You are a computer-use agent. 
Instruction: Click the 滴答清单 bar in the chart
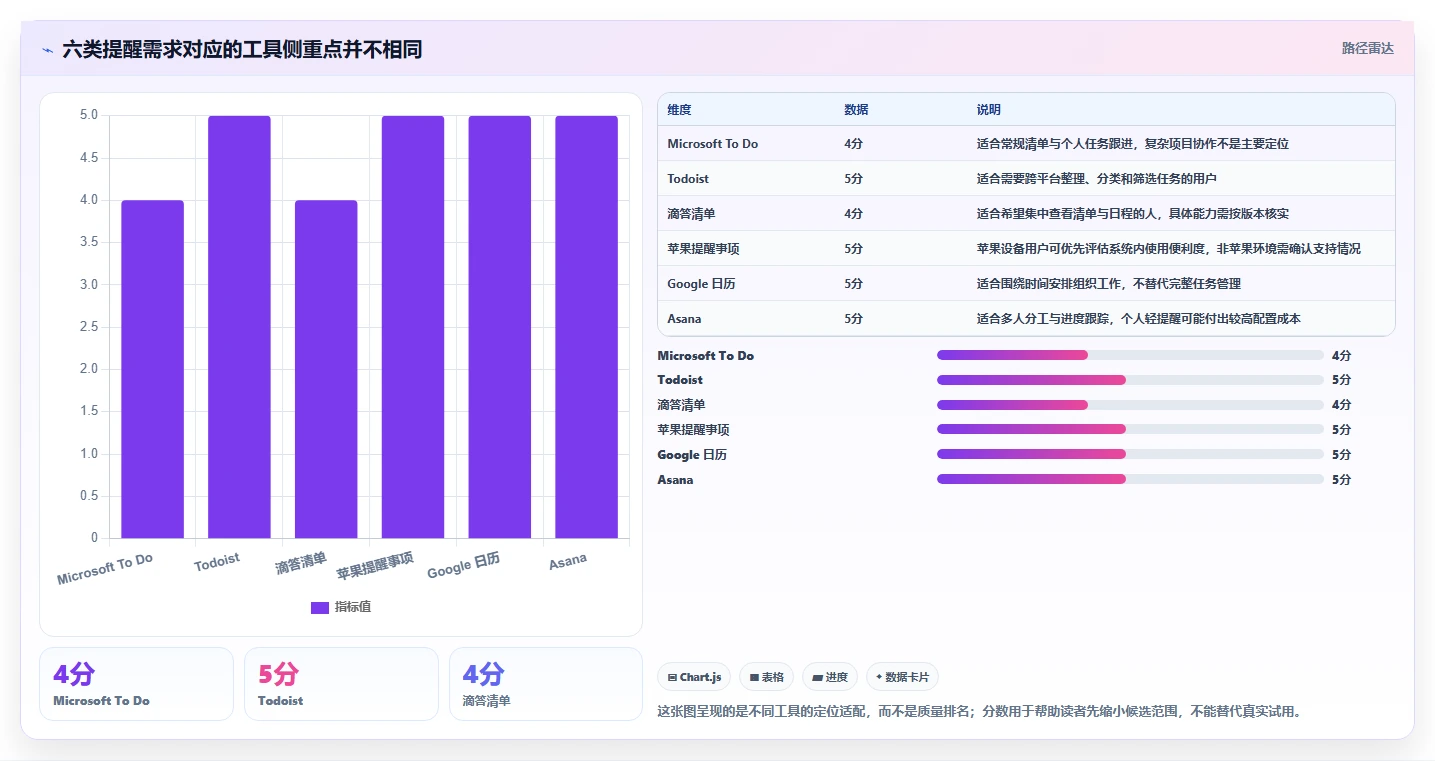click(x=326, y=369)
